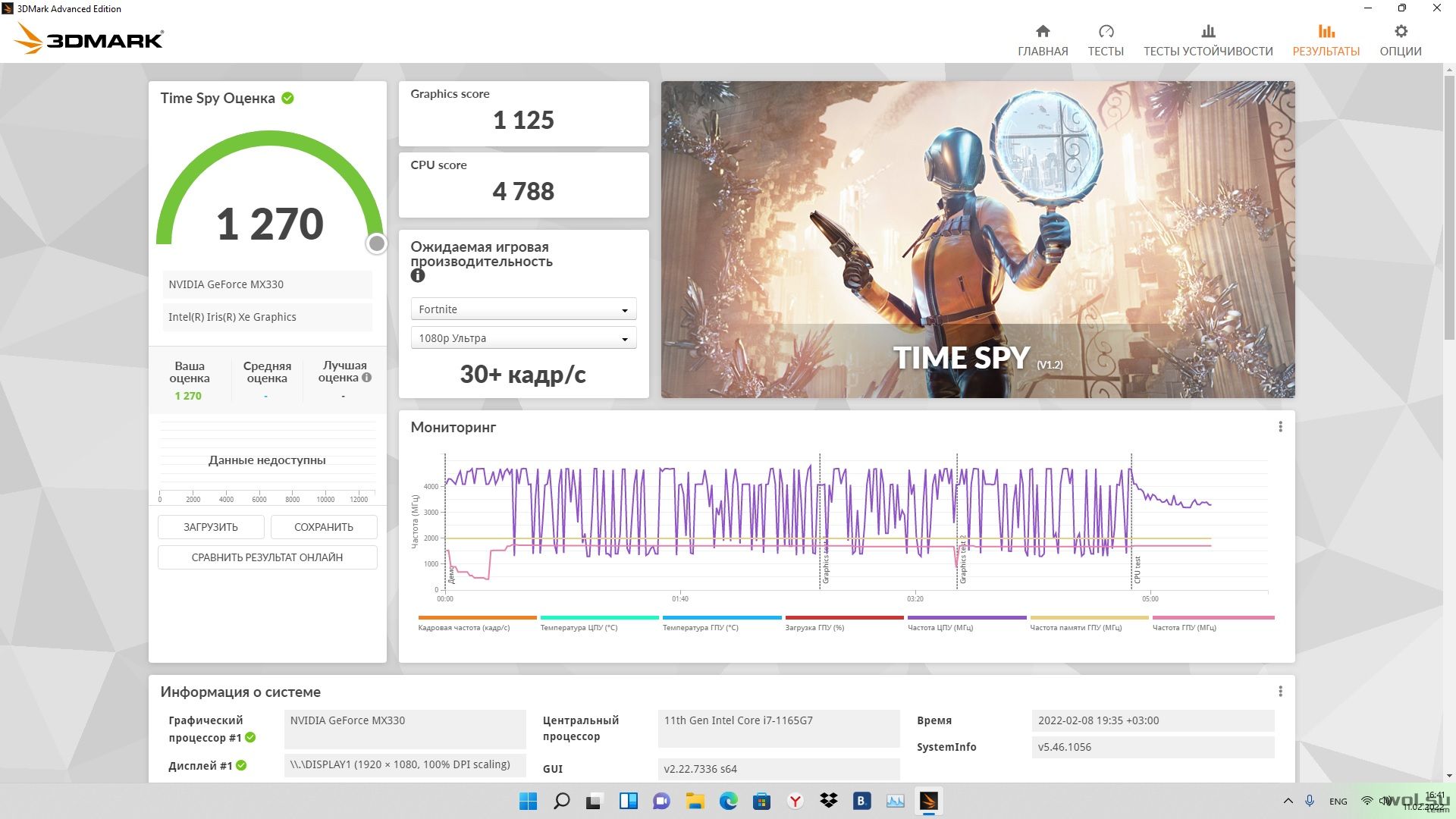
Task: Open Widgets from the taskbar
Action: tap(628, 801)
